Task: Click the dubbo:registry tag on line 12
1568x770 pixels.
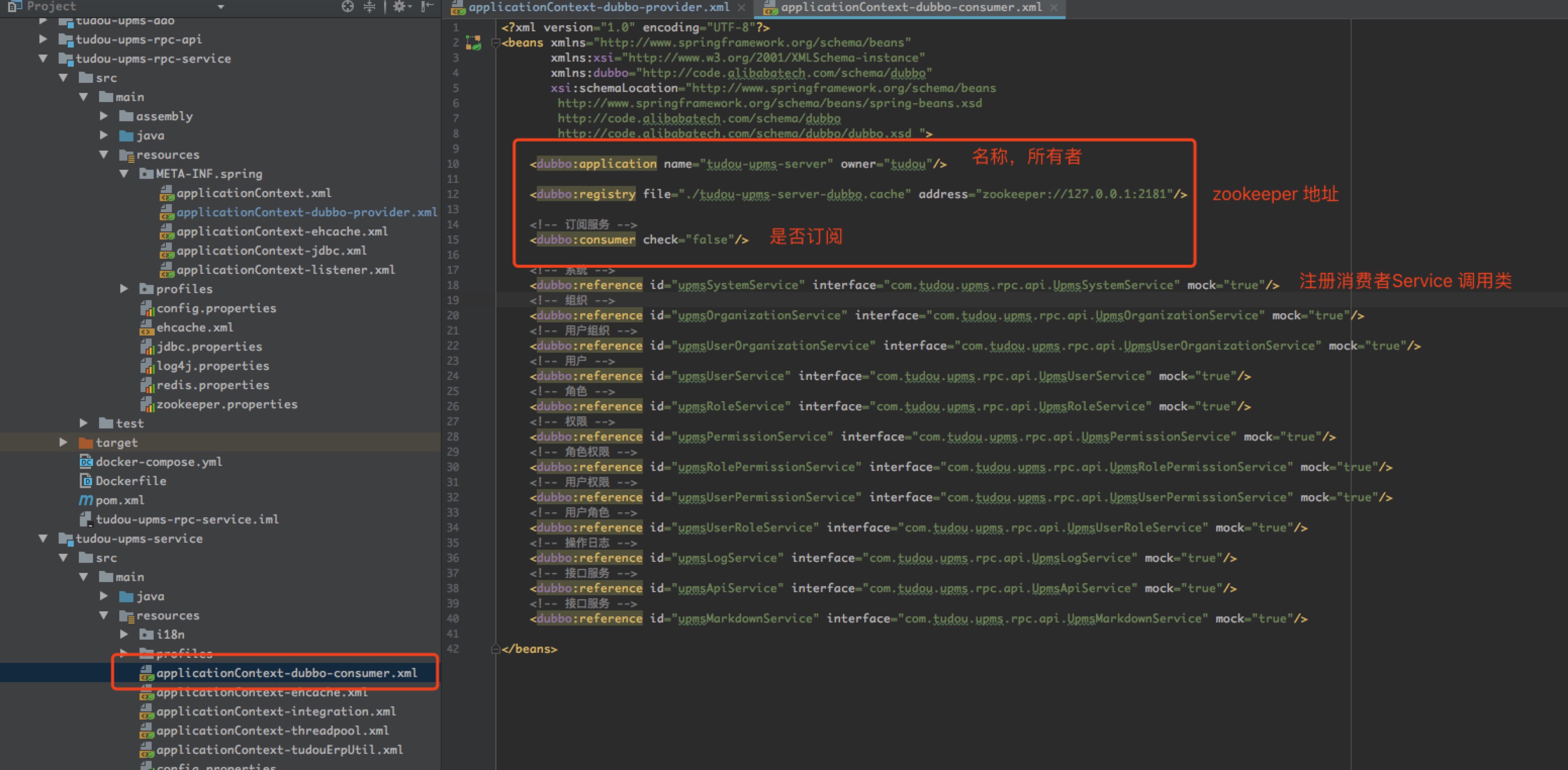Action: [x=585, y=194]
